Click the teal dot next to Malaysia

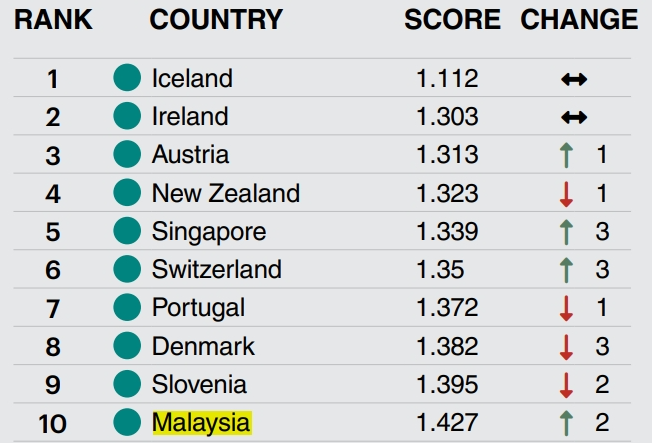(x=127, y=422)
